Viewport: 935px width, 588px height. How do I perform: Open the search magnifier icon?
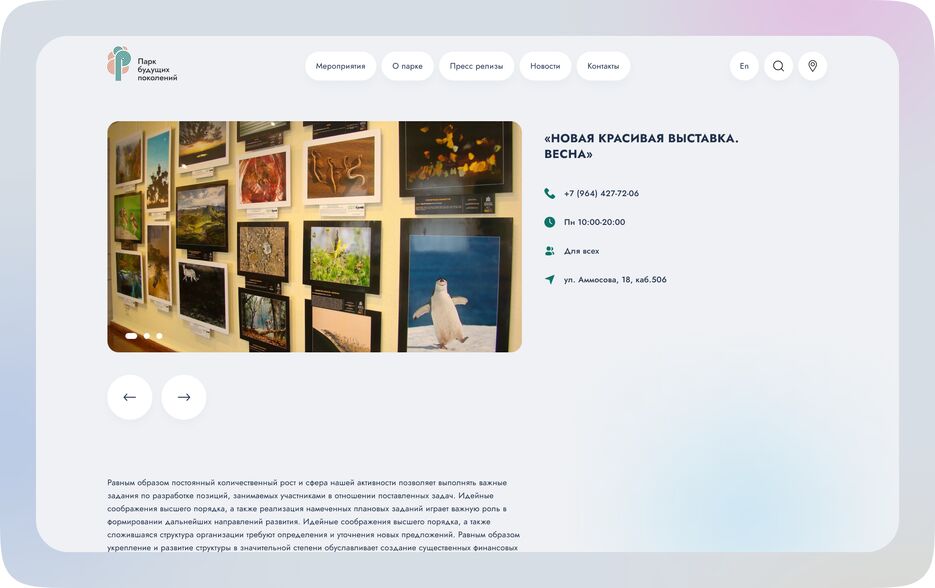778,66
